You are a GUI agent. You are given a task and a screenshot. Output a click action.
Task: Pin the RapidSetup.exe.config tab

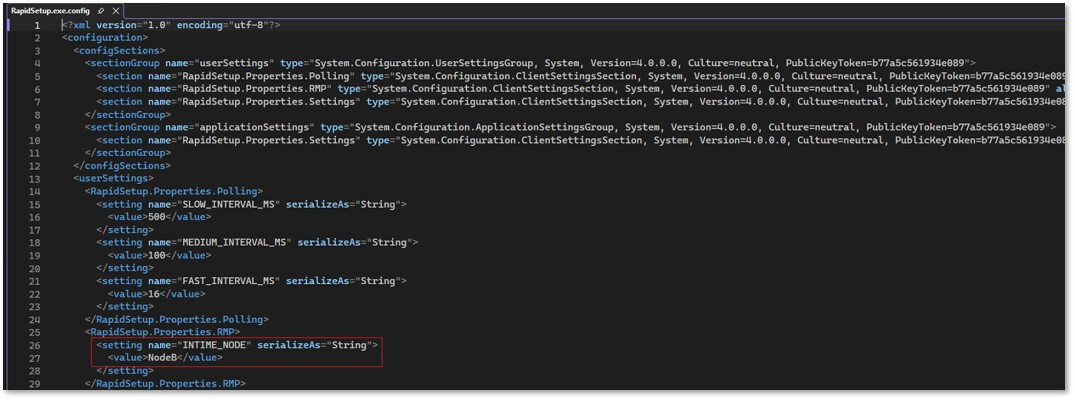pos(101,11)
